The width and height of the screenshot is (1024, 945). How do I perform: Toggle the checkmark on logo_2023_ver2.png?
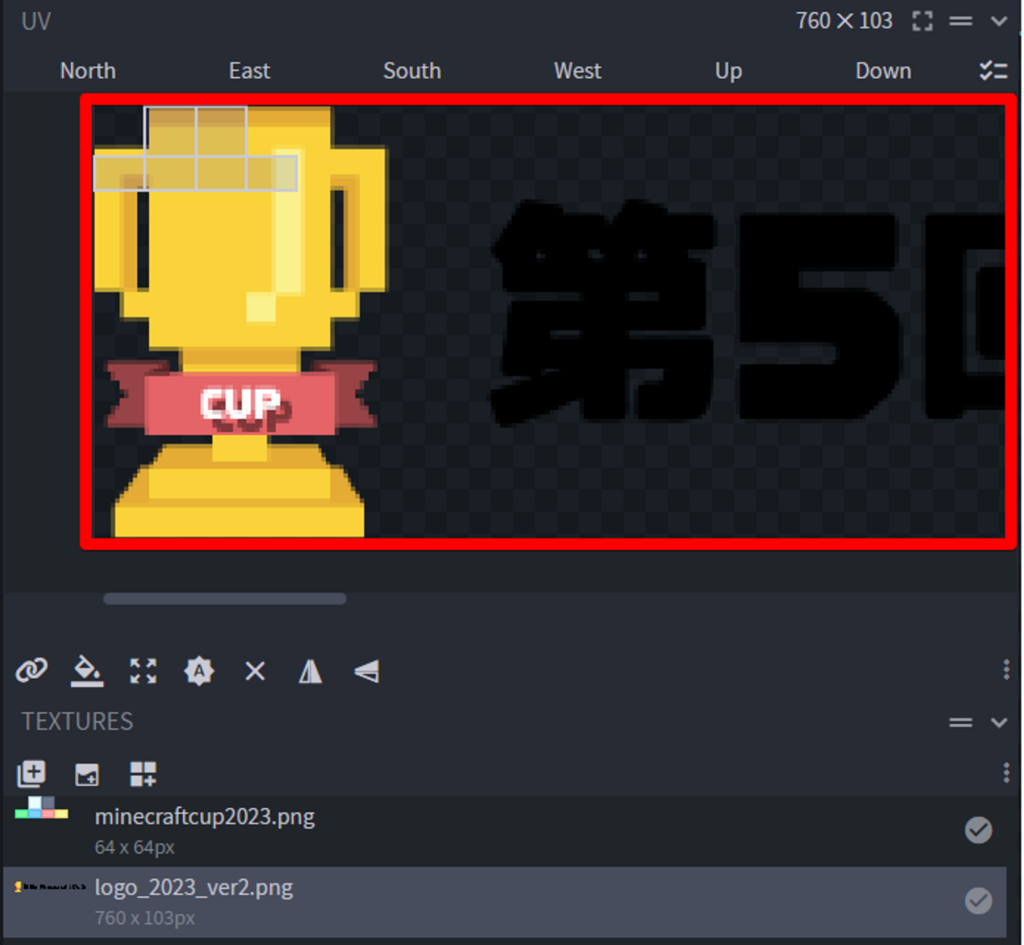[977, 901]
